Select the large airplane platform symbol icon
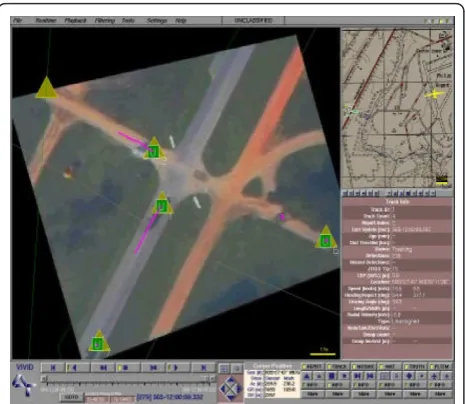 click(x=434, y=376)
